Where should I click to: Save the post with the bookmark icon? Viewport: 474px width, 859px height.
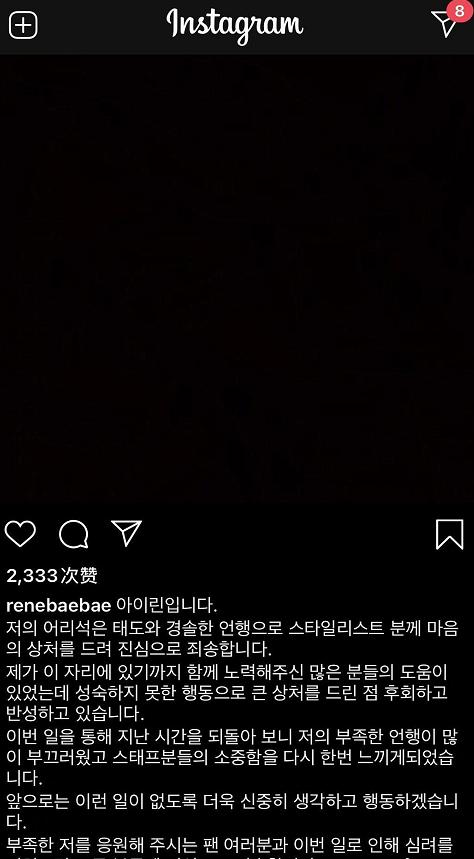449,534
